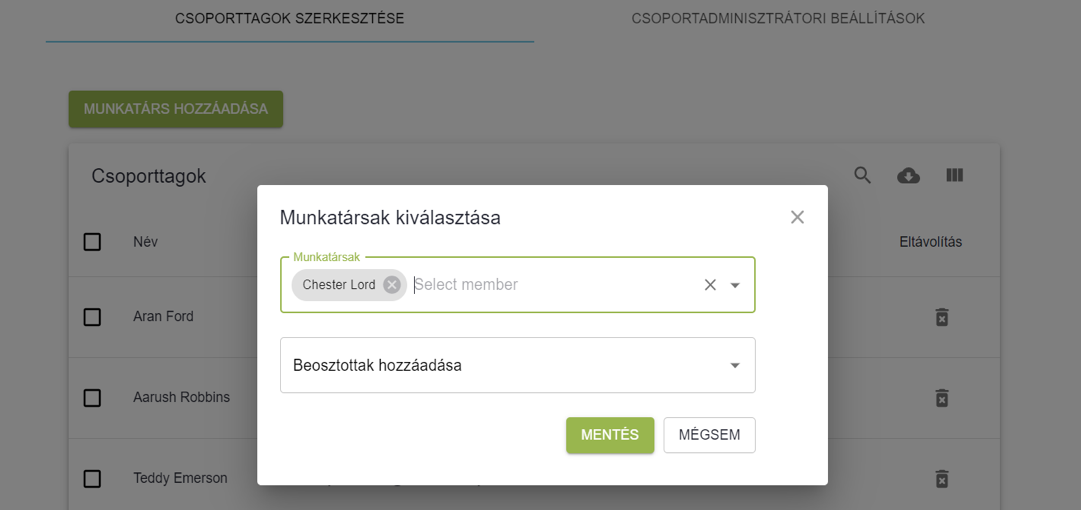This screenshot has height=510, width=1081.
Task: Focus the Select member input field
Action: (x=550, y=285)
